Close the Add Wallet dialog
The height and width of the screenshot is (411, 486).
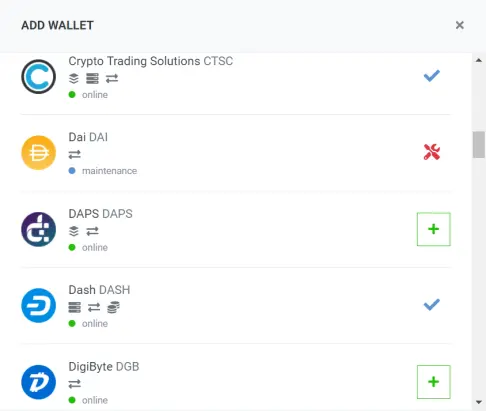pyautogui.click(x=460, y=25)
